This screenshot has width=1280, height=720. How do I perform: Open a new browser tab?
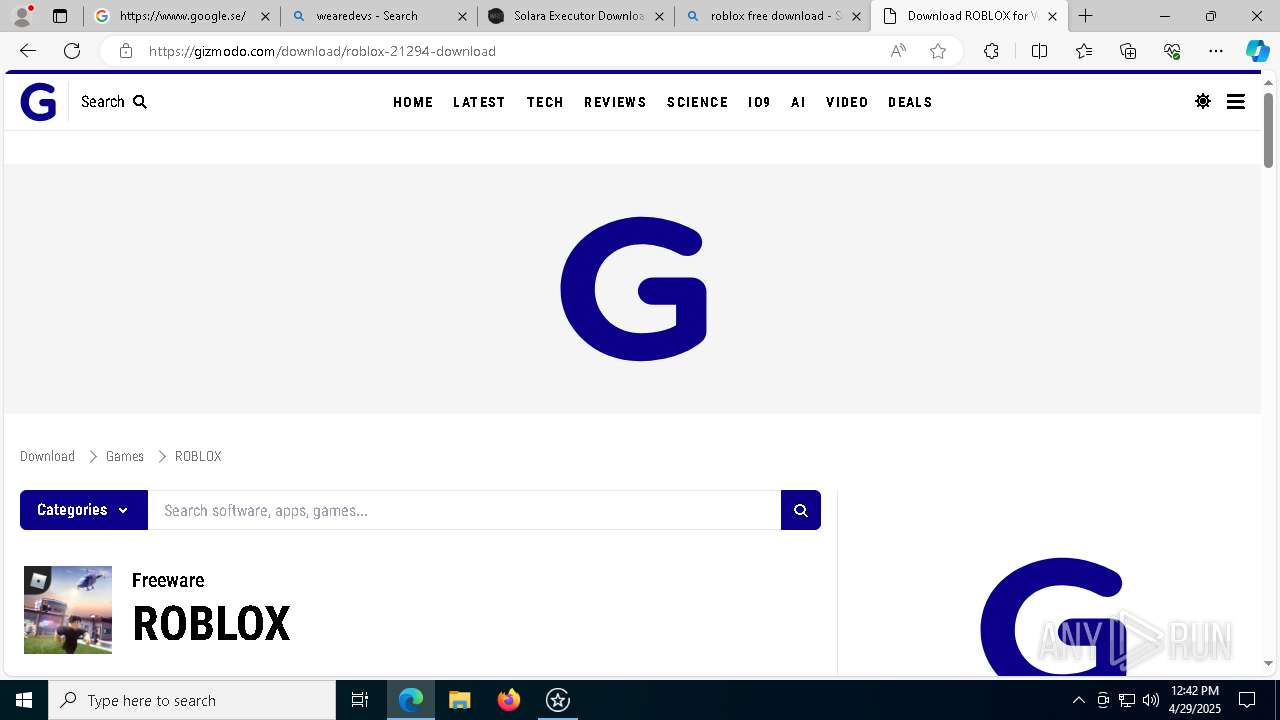point(1085,16)
